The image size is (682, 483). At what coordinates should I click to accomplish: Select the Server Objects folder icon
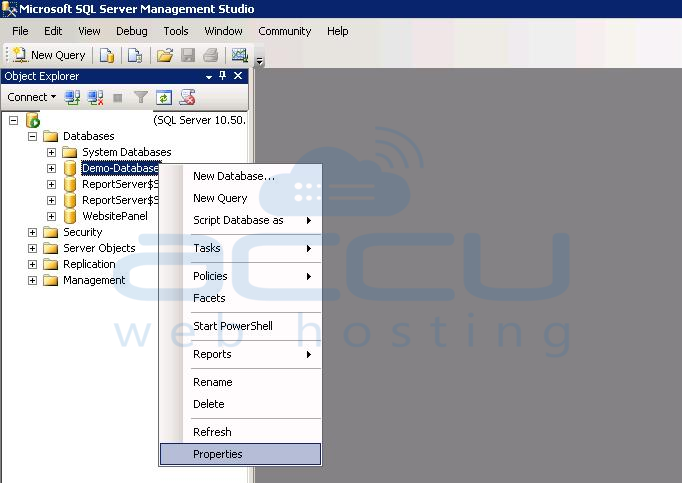pos(50,248)
